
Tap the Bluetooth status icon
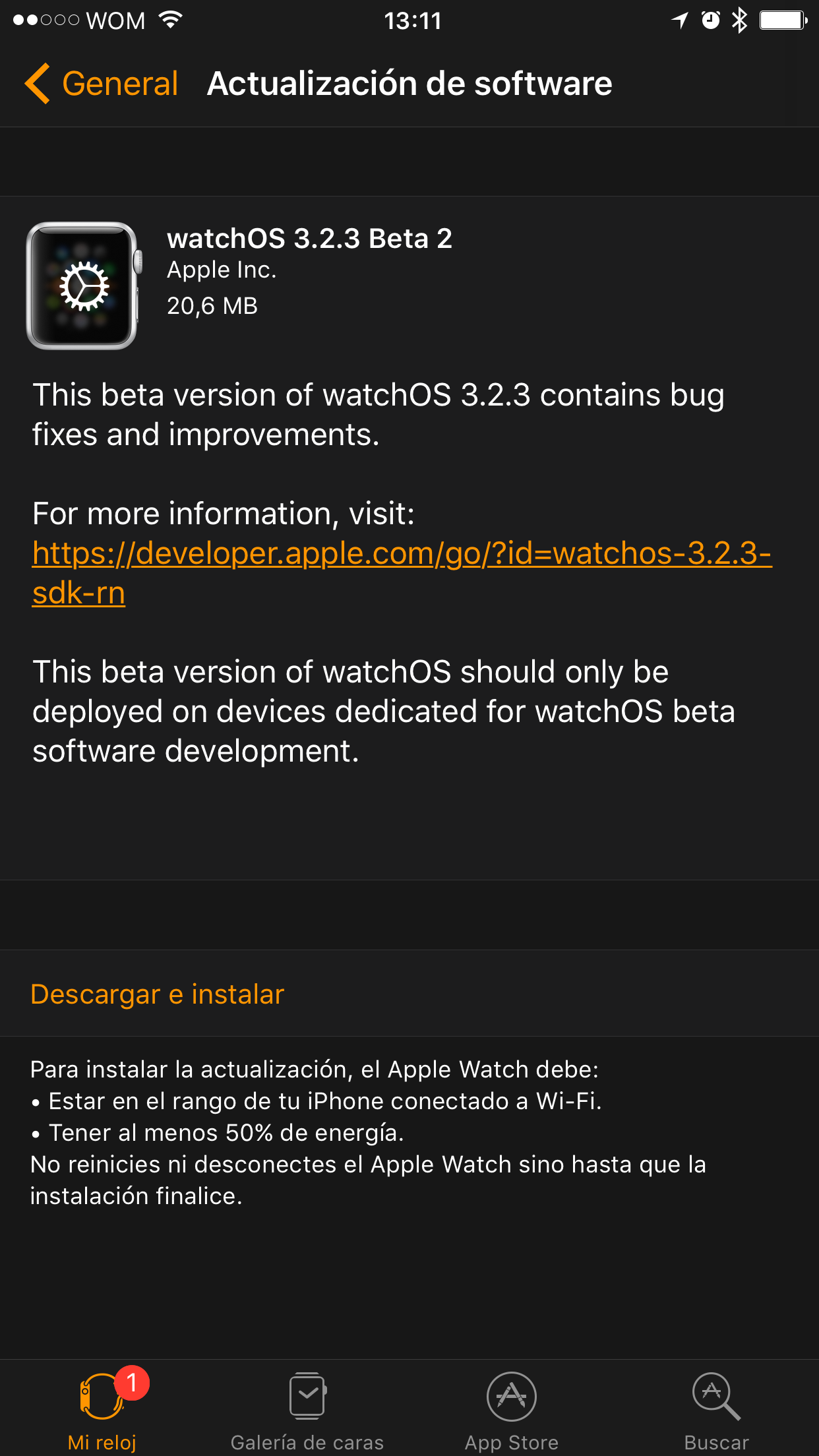click(x=740, y=20)
